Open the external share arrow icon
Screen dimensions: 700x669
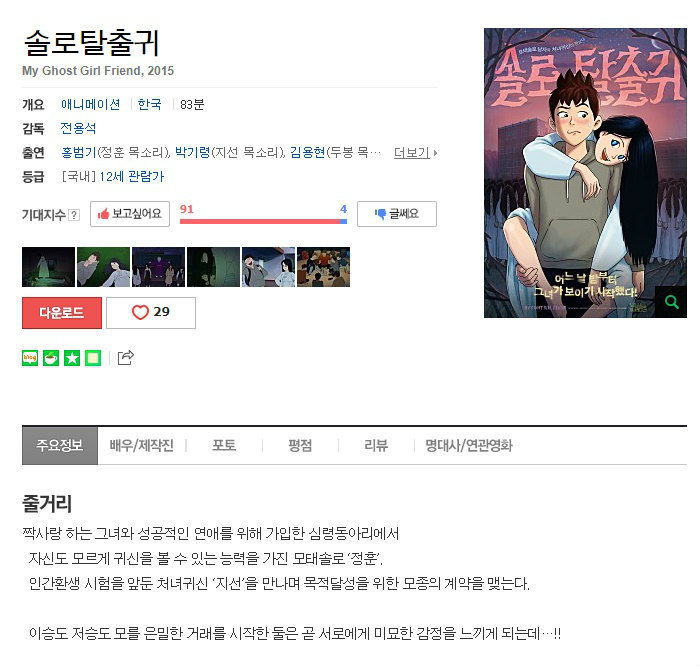tap(125, 357)
